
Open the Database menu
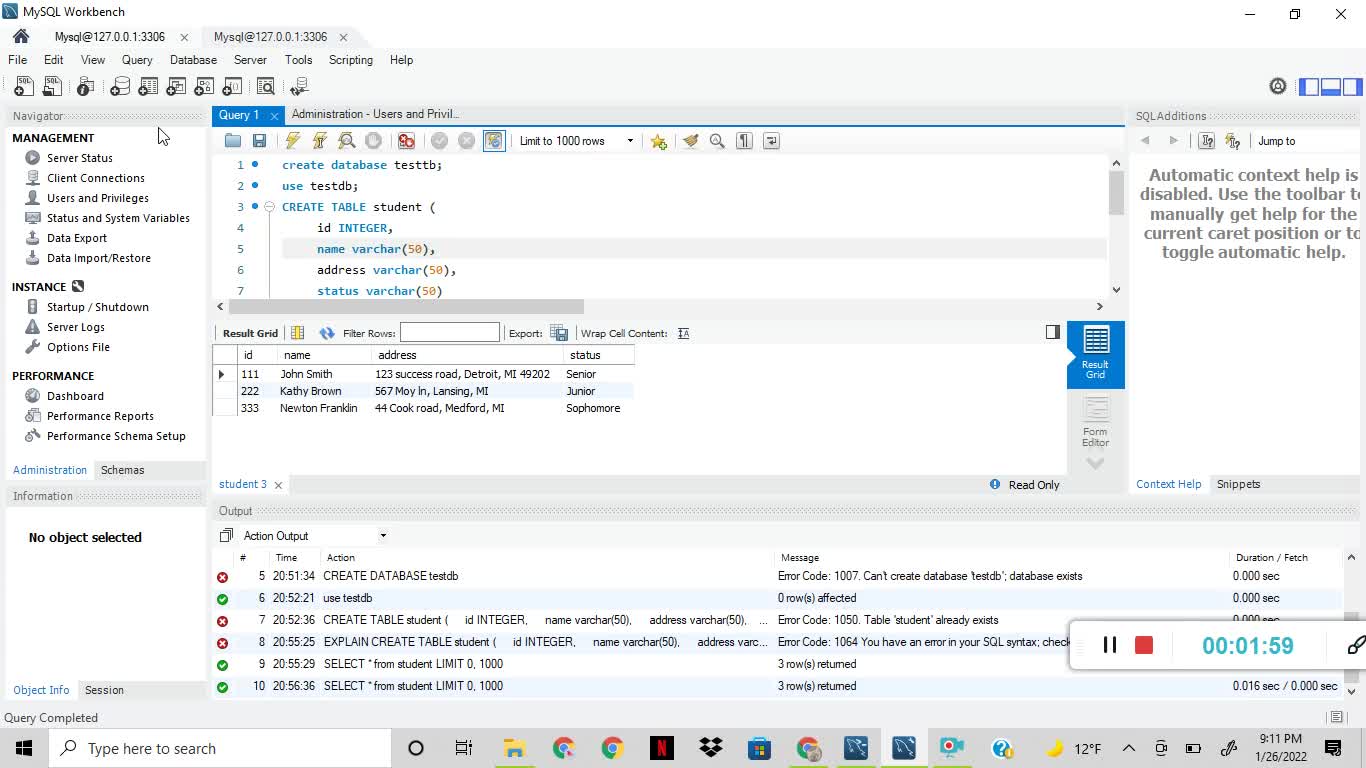click(193, 60)
